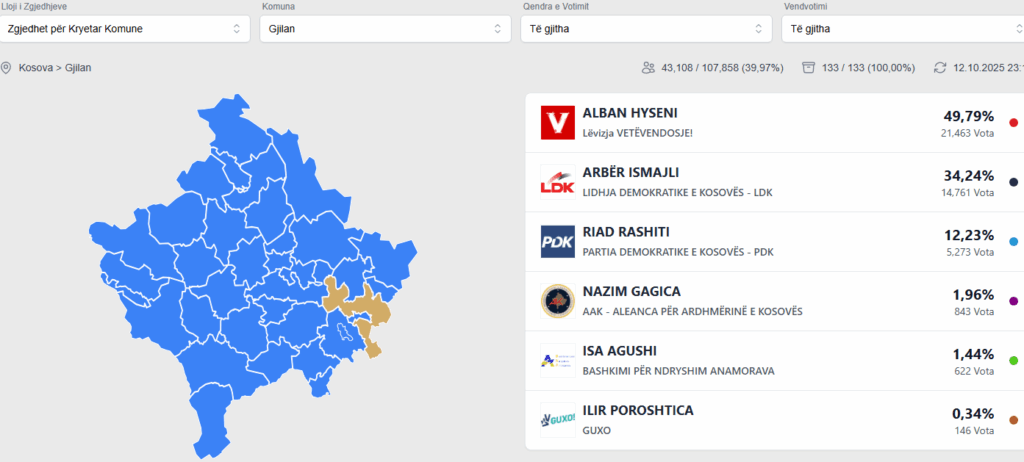Viewport: 1024px width, 462px height.
Task: Click the Isa Agushi party logo
Action: coord(557,361)
